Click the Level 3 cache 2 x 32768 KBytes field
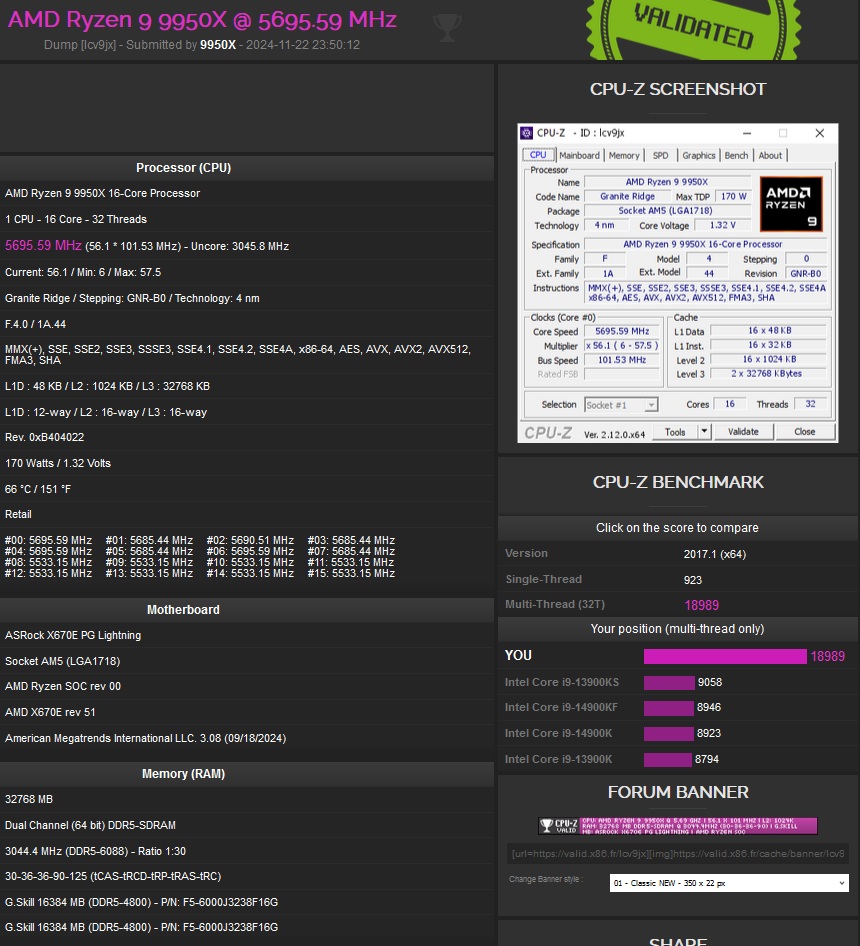The width and height of the screenshot is (860, 946). coord(769,373)
